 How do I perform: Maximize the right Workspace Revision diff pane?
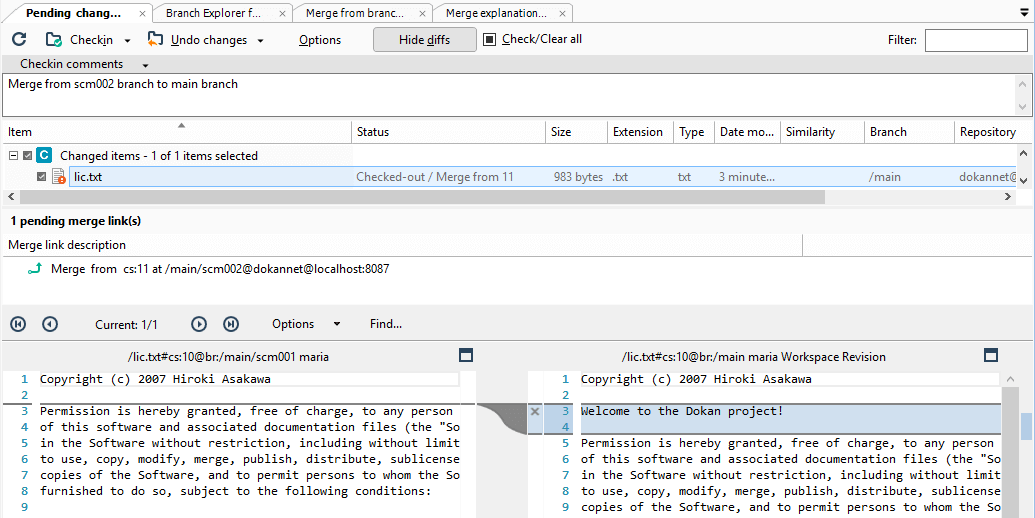point(991,356)
